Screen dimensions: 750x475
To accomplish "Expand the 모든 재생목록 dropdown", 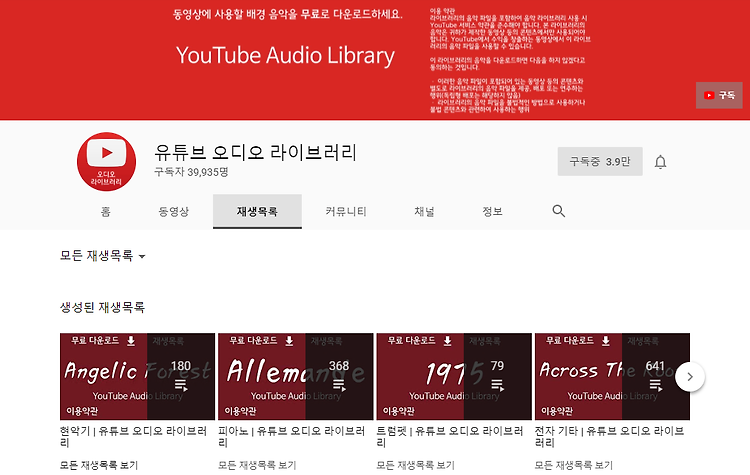I will click(x=102, y=256).
